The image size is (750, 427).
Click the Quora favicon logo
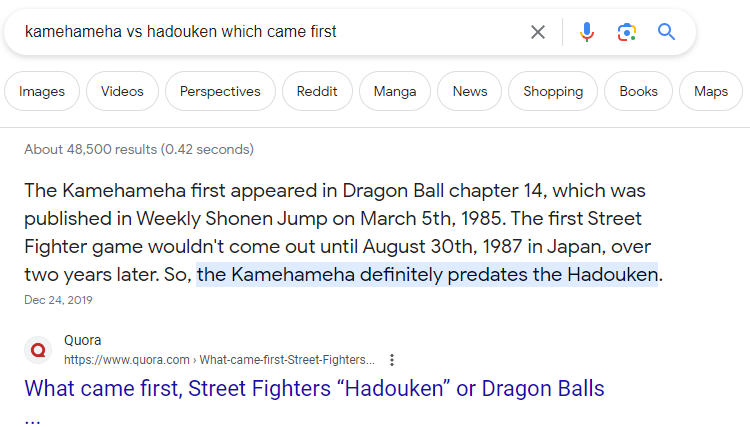pyautogui.click(x=38, y=350)
